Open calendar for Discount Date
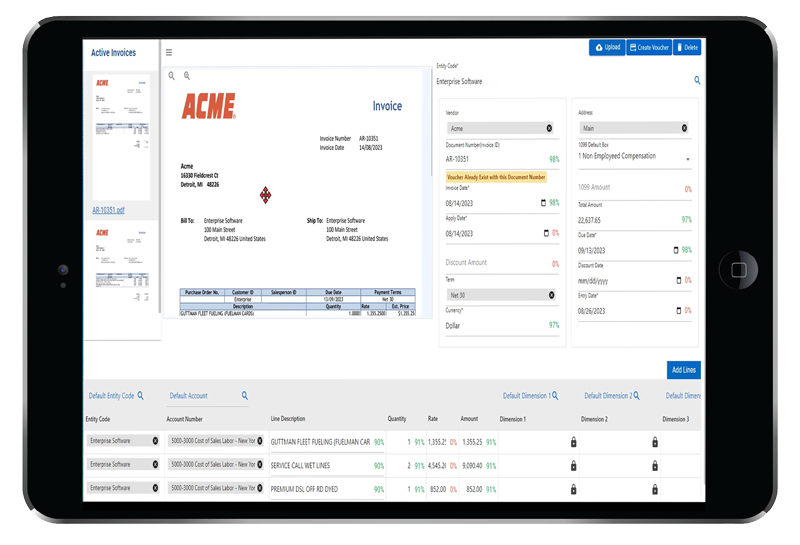The height and width of the screenshot is (545, 800). point(679,280)
